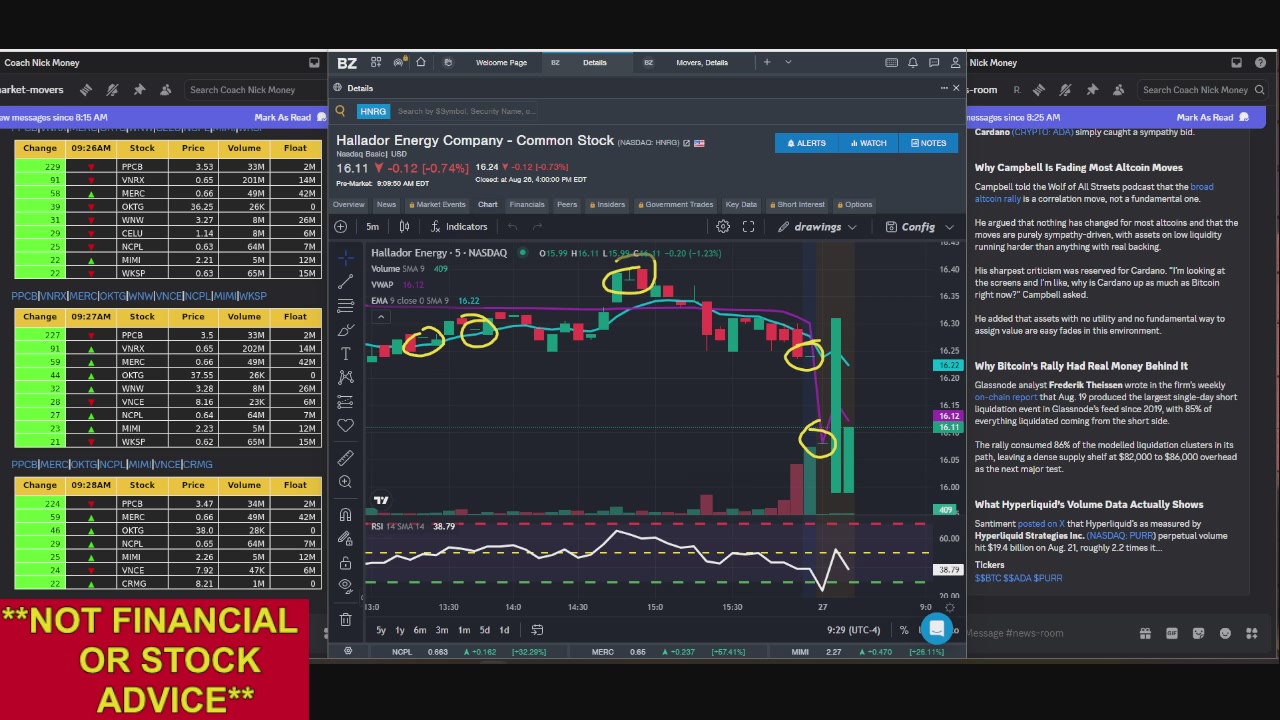Select the trend line drawing tool
Image resolution: width=1280 pixels, height=720 pixels.
tap(346, 281)
